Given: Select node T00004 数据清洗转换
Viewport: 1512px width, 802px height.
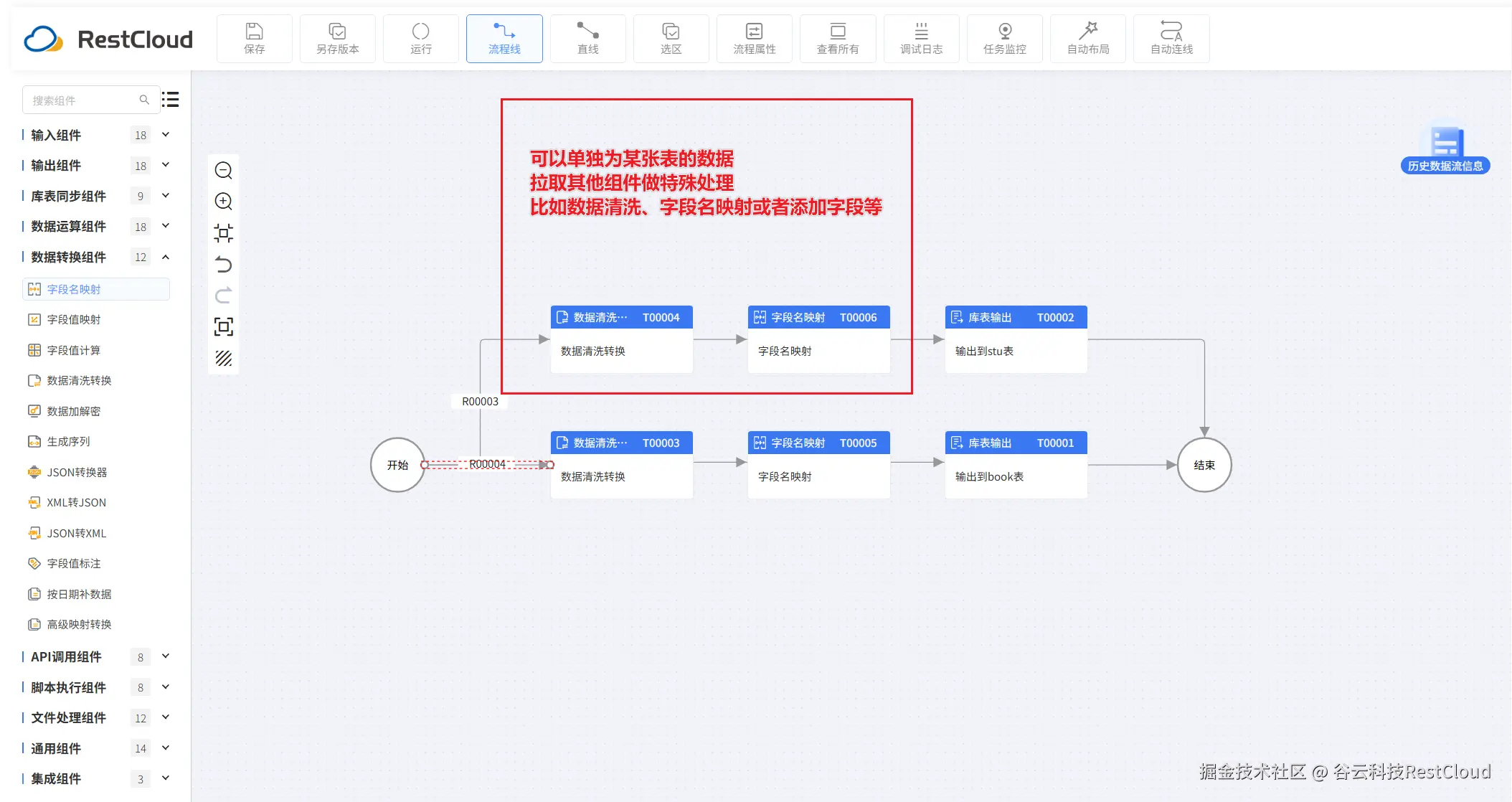Looking at the screenshot, I should coord(622,339).
